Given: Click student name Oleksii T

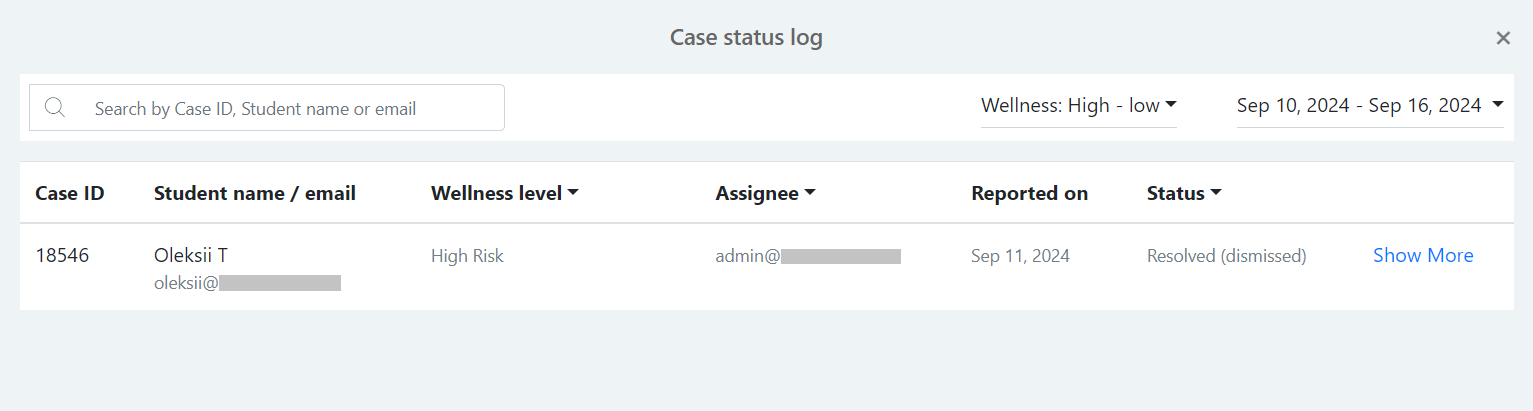Looking at the screenshot, I should pos(191,256).
